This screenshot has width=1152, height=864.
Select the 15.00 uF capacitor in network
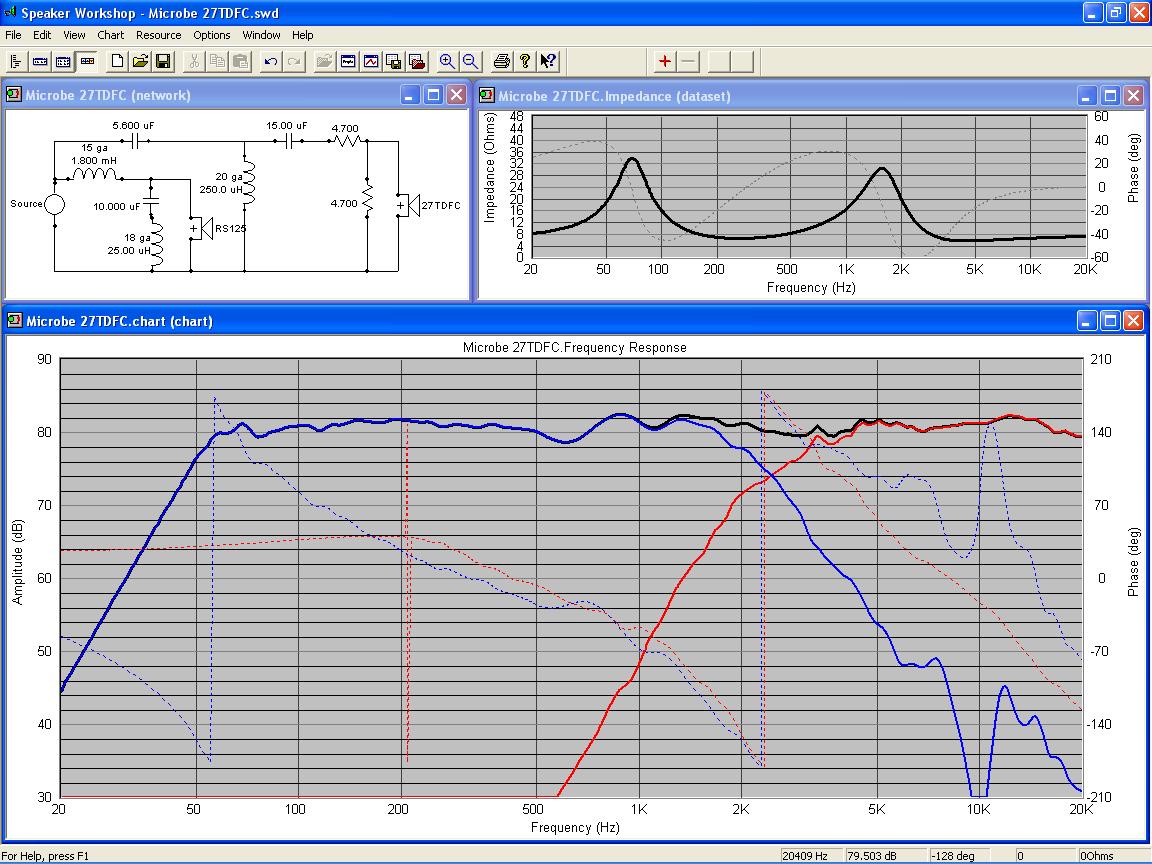click(289, 141)
